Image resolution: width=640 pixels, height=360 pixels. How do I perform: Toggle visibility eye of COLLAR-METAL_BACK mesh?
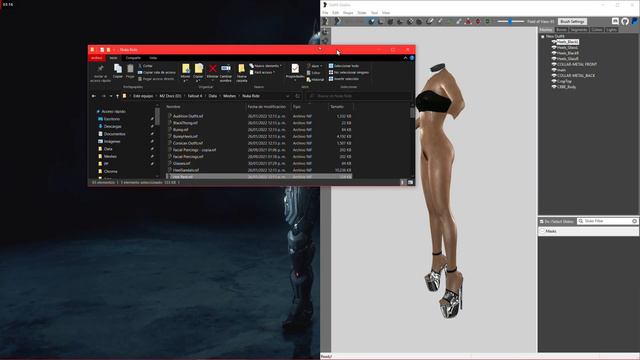click(x=554, y=76)
